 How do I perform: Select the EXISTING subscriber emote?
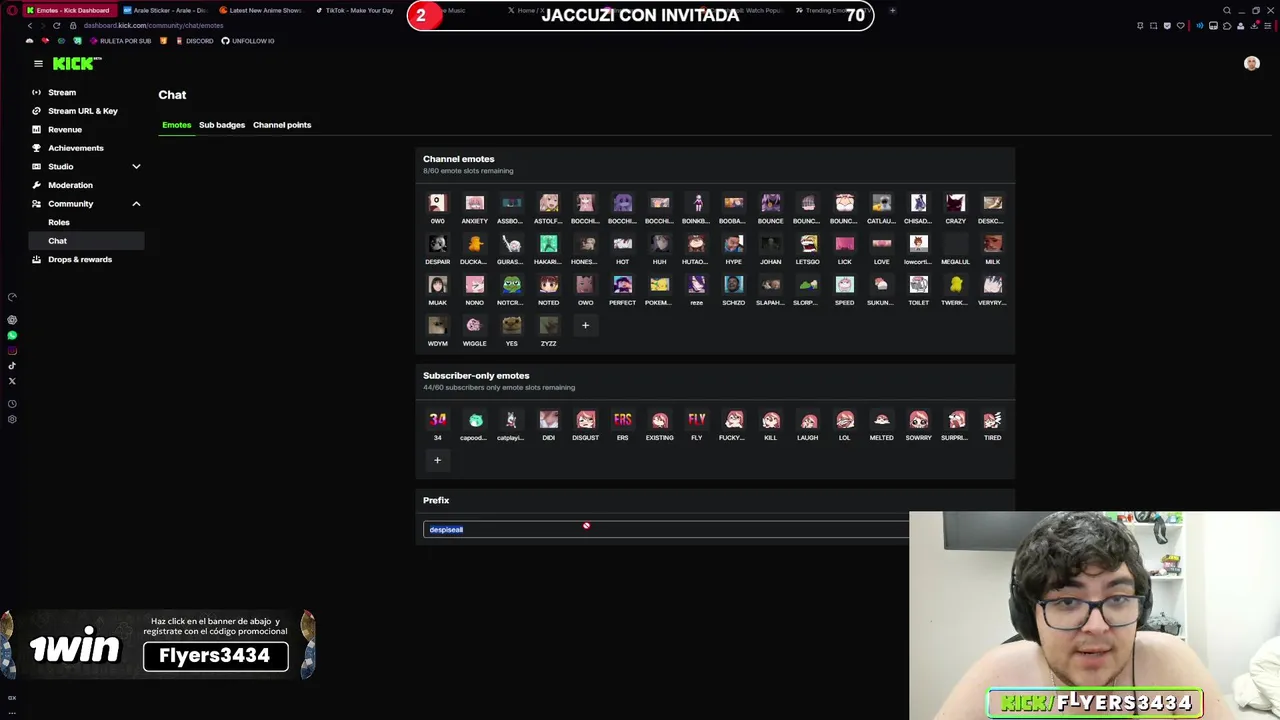tap(659, 426)
